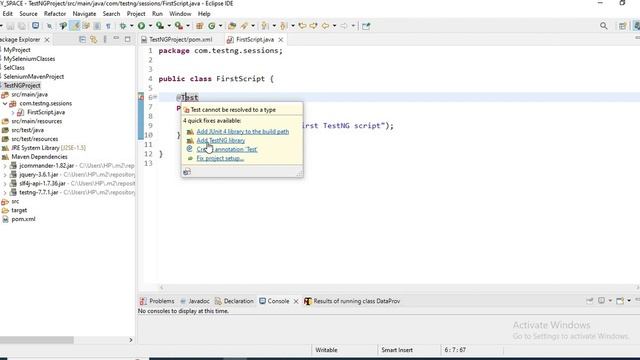Open the External Tools dropdown arrow
Screen dimensions: 640x360
188,26
